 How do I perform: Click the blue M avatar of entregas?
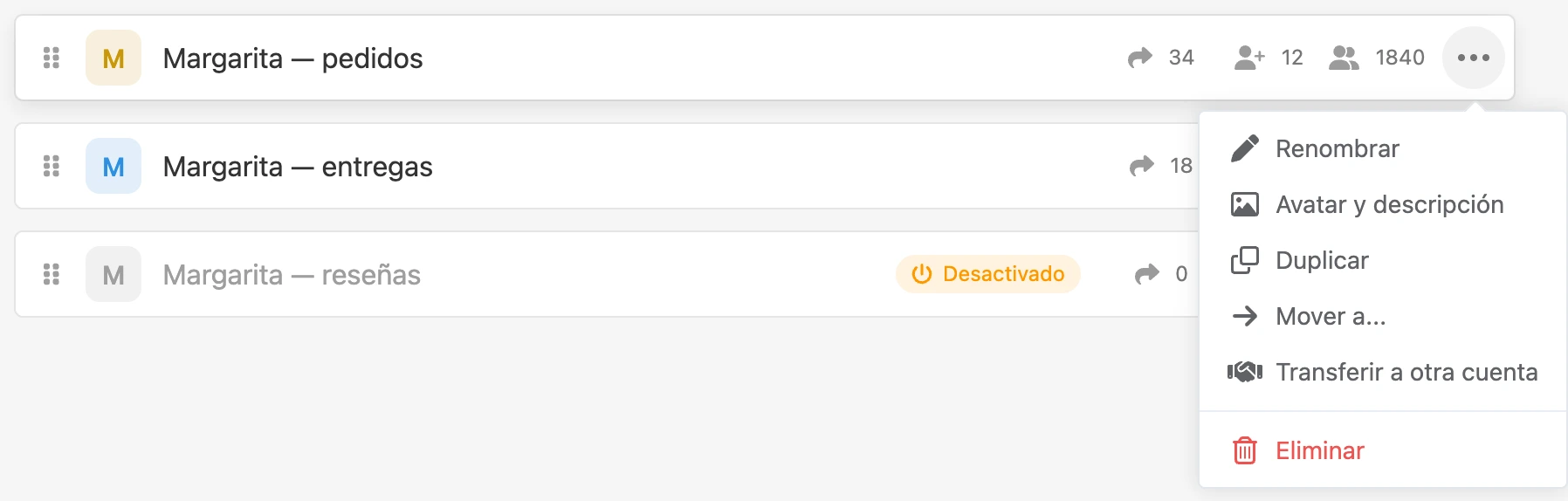(113, 166)
